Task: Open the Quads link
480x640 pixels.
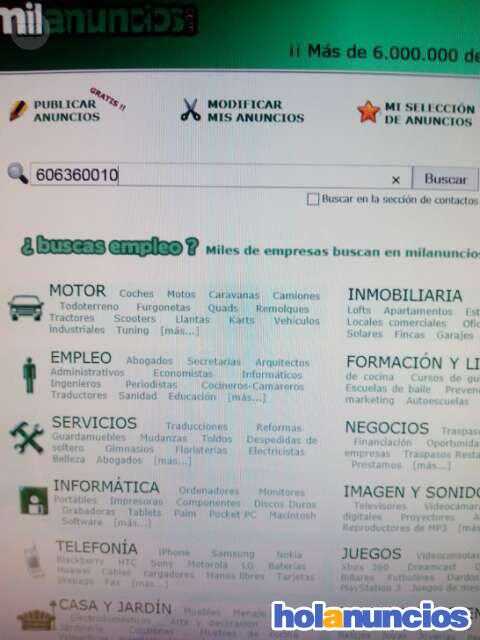Action: point(222,308)
